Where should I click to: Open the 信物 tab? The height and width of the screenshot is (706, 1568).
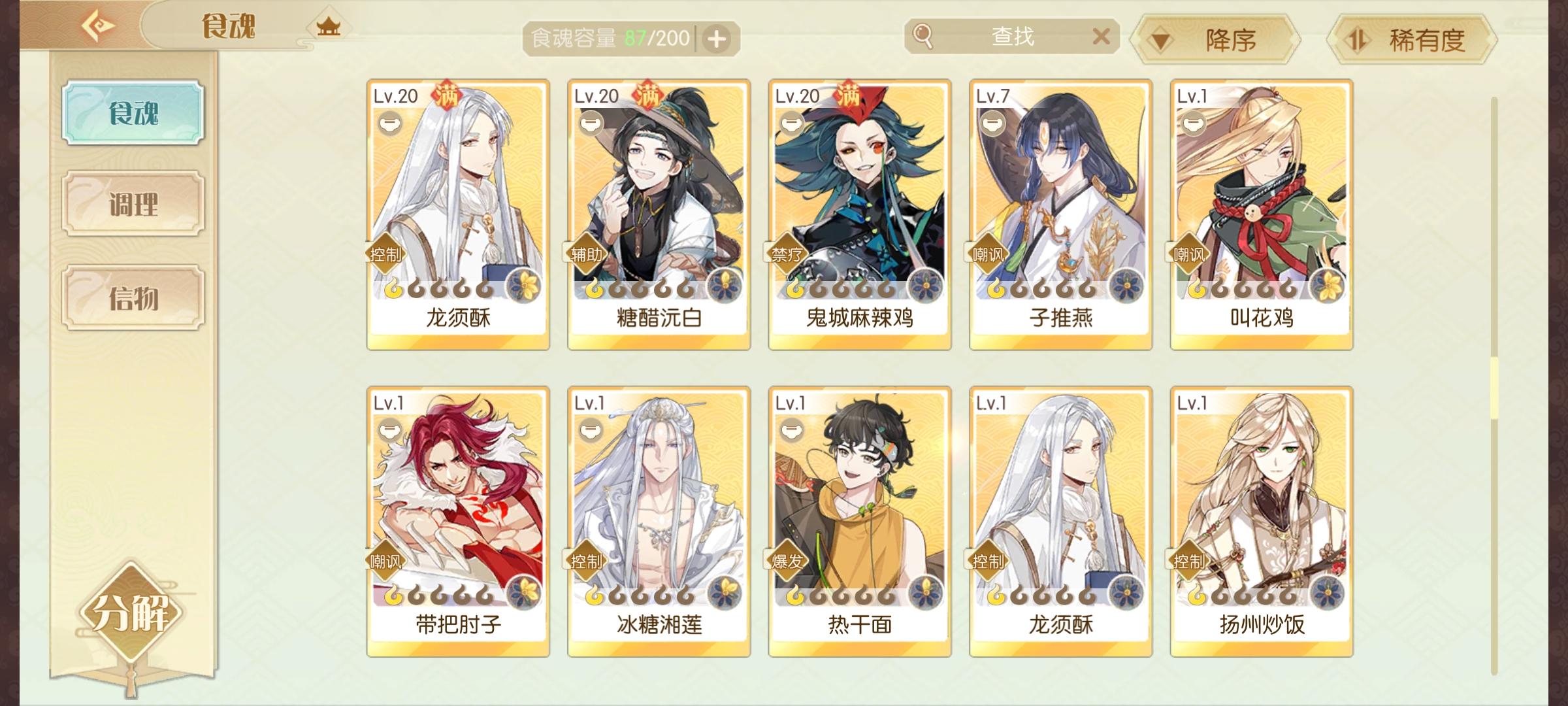tap(133, 297)
